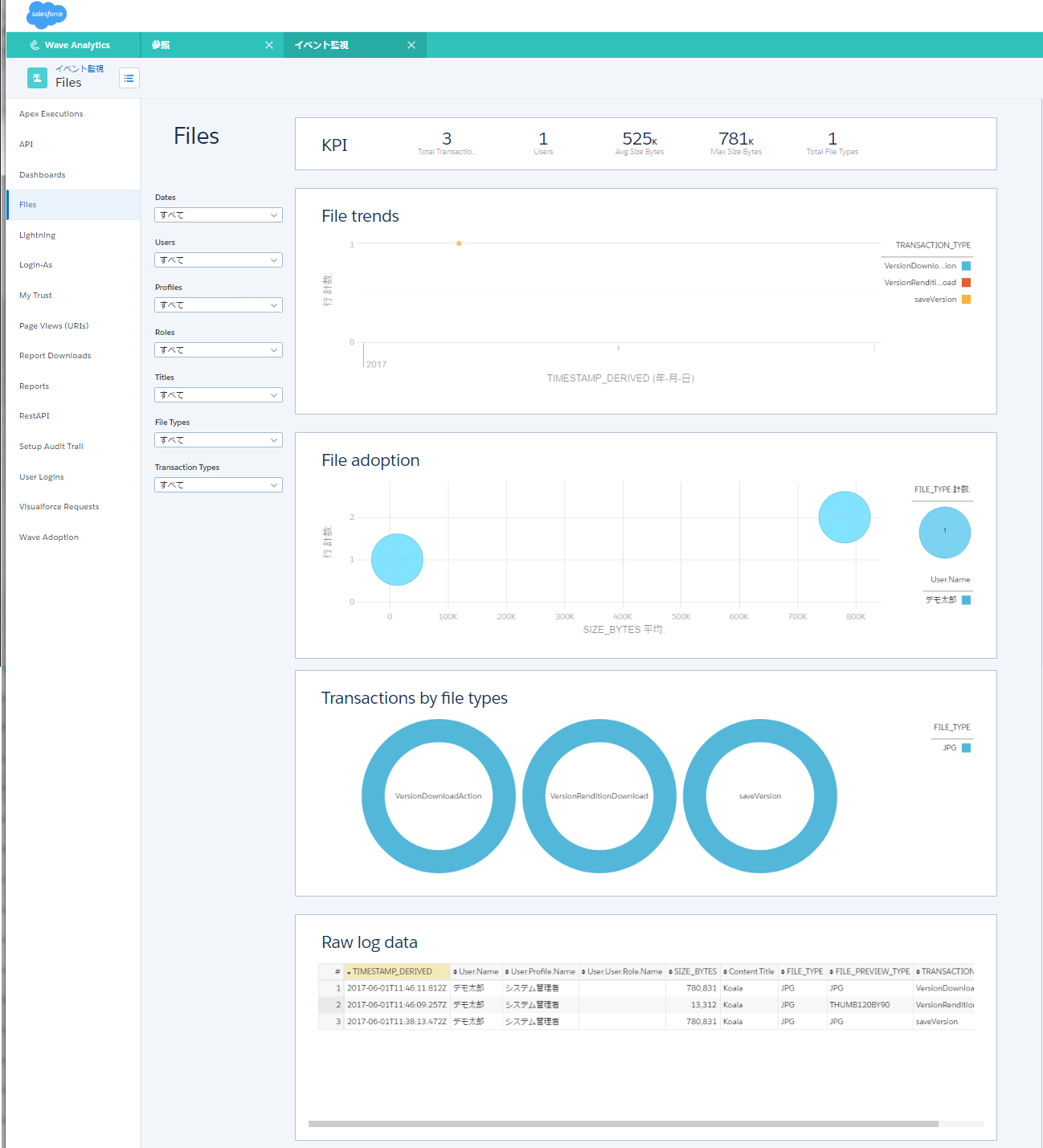Sort the User.Name column
The width and height of the screenshot is (1043, 1148).
point(476,971)
